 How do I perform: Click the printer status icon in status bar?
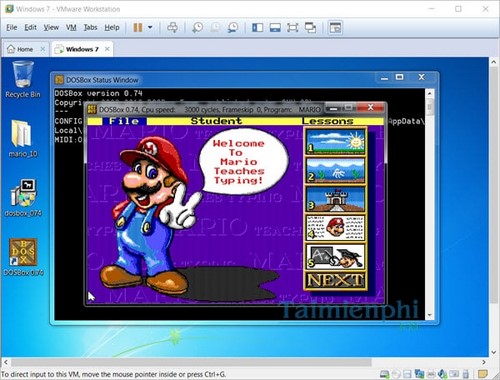431,374
